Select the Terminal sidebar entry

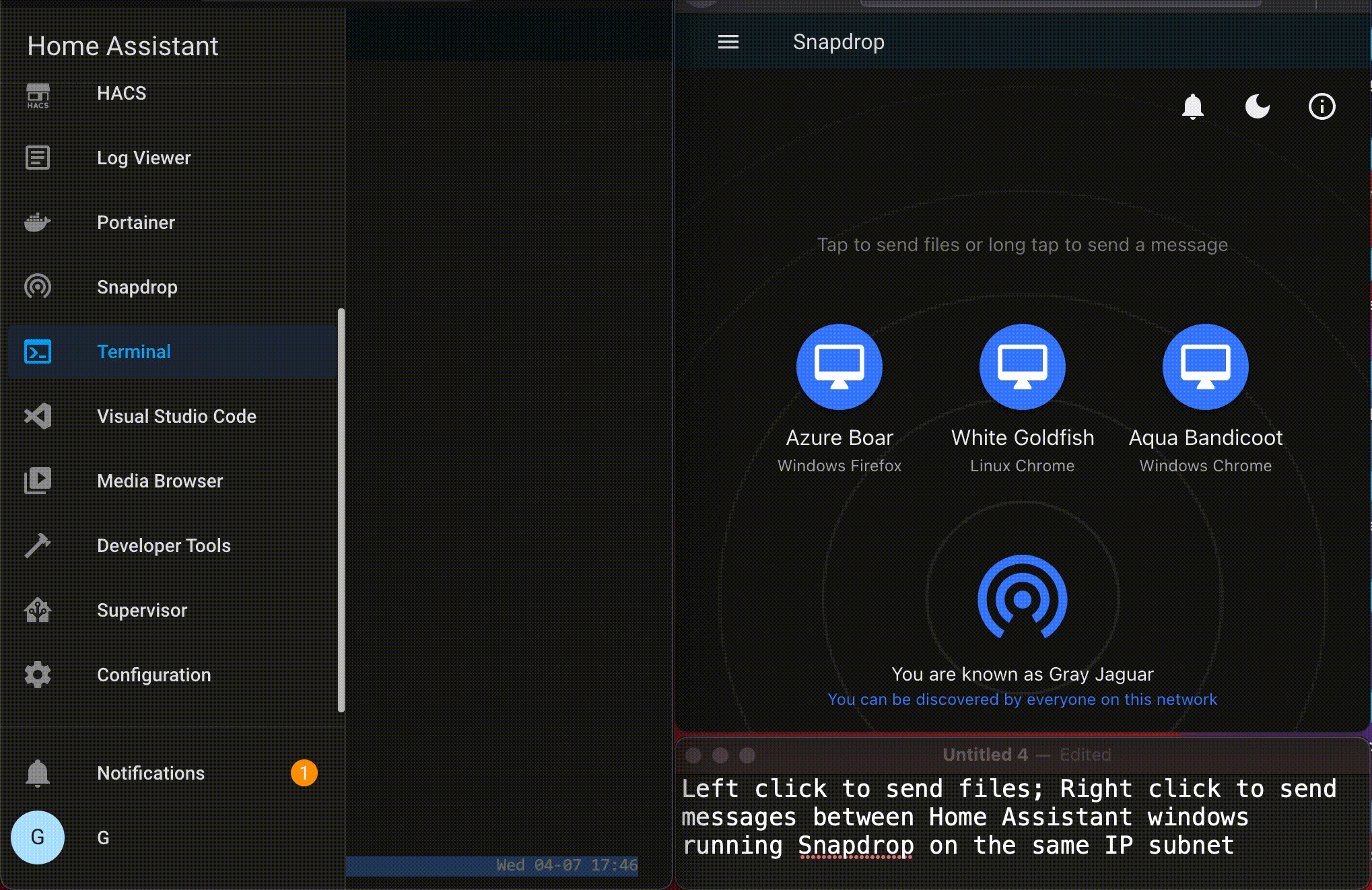pyautogui.click(x=133, y=352)
